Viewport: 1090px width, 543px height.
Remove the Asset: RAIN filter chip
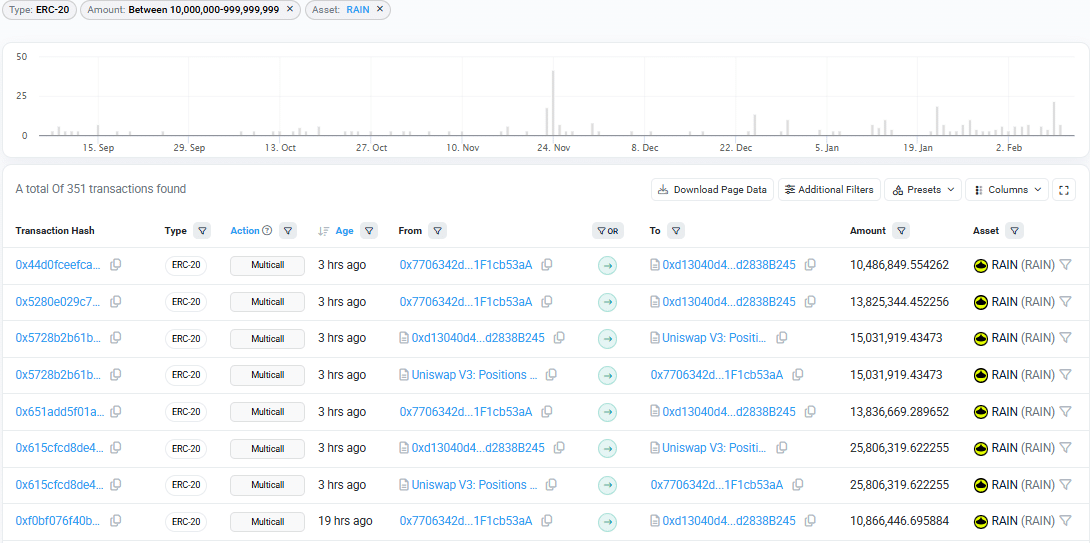[380, 9]
